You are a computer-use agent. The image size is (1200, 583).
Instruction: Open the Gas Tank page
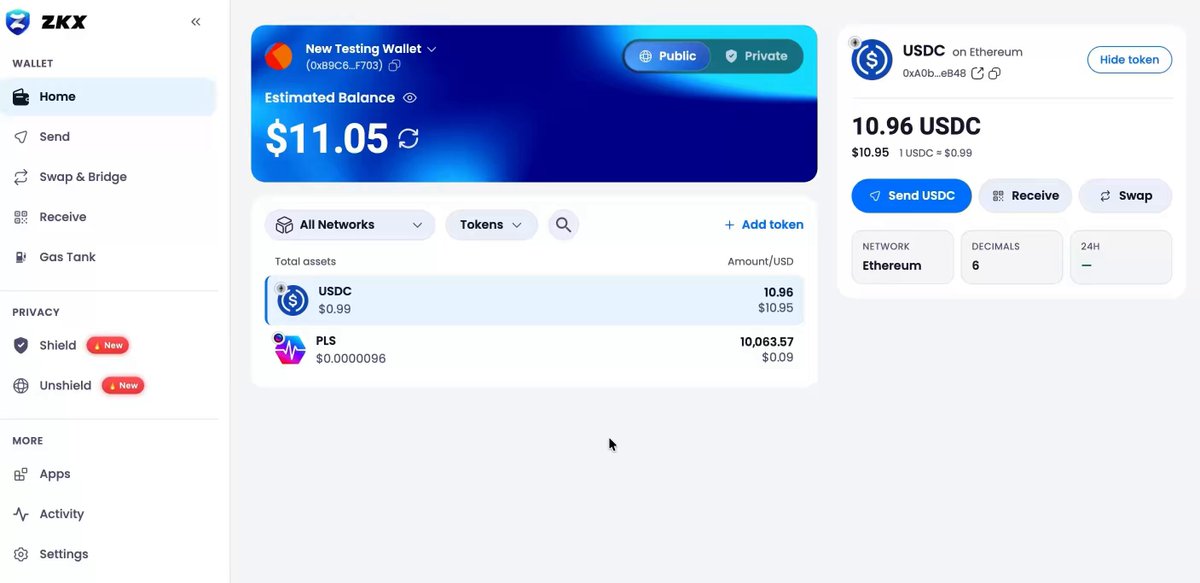(x=108, y=257)
